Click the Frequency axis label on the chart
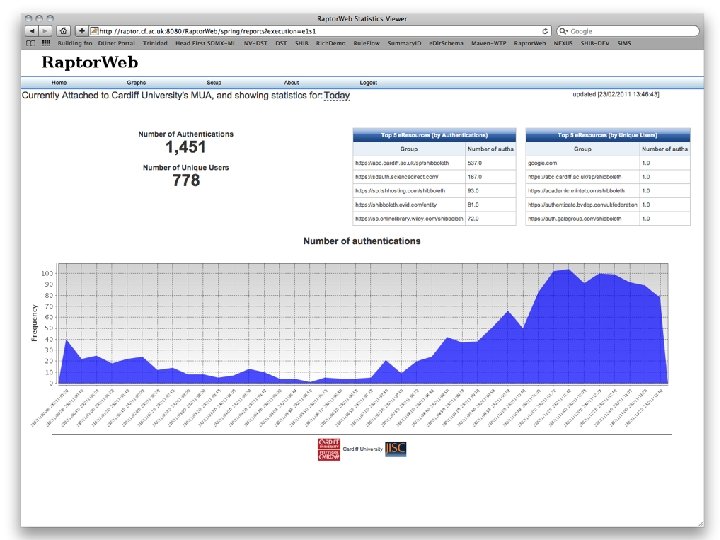 [34, 323]
